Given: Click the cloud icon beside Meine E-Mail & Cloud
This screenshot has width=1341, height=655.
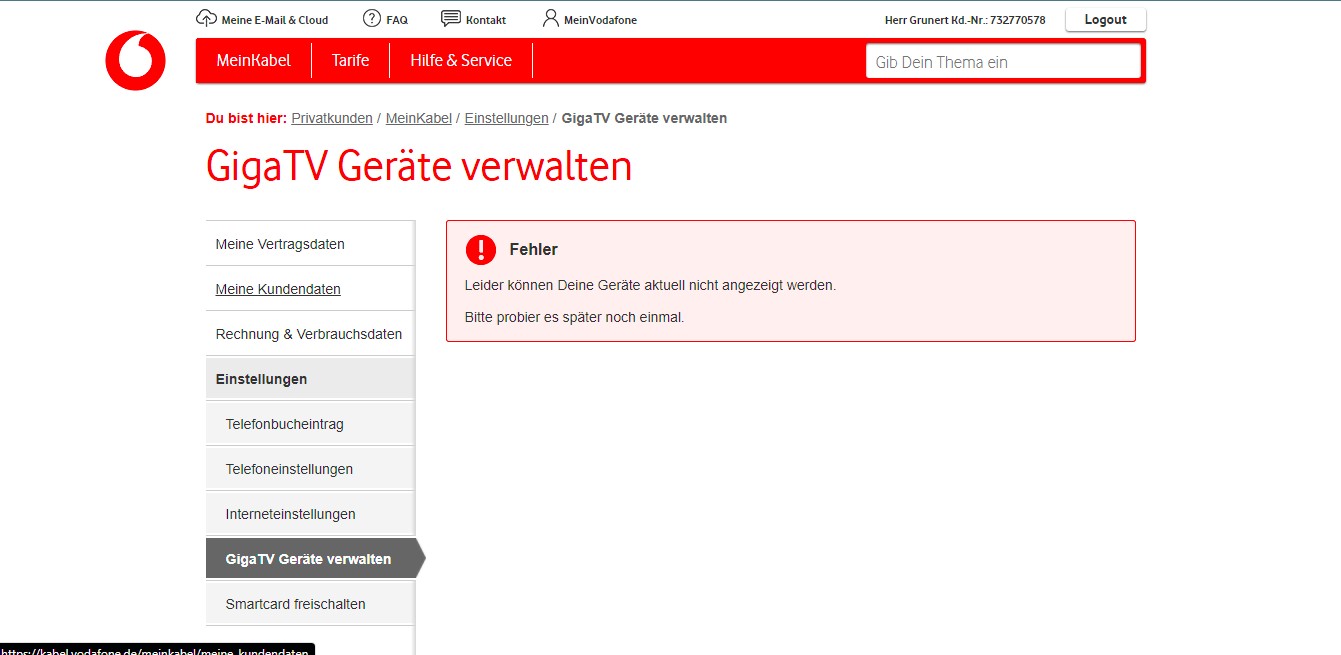Looking at the screenshot, I should pos(206,18).
